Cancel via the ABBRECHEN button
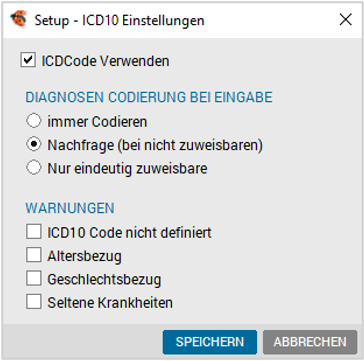 pyautogui.click(x=310, y=342)
